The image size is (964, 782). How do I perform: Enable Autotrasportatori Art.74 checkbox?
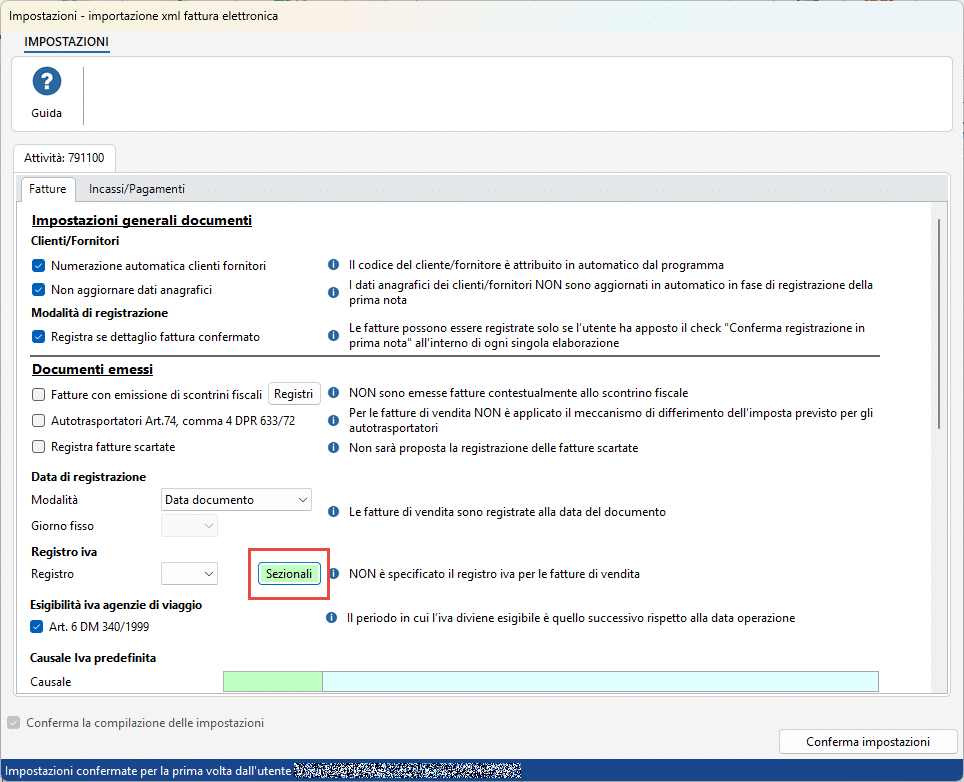click(38, 421)
